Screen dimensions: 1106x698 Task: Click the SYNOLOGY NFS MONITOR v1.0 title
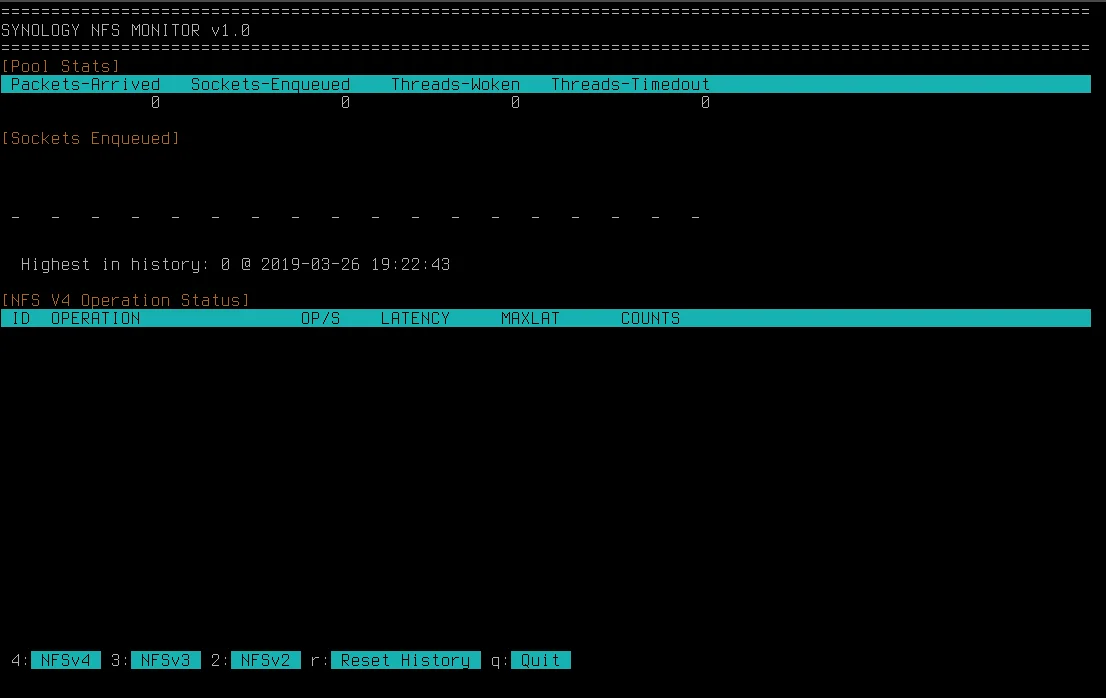[126, 30]
